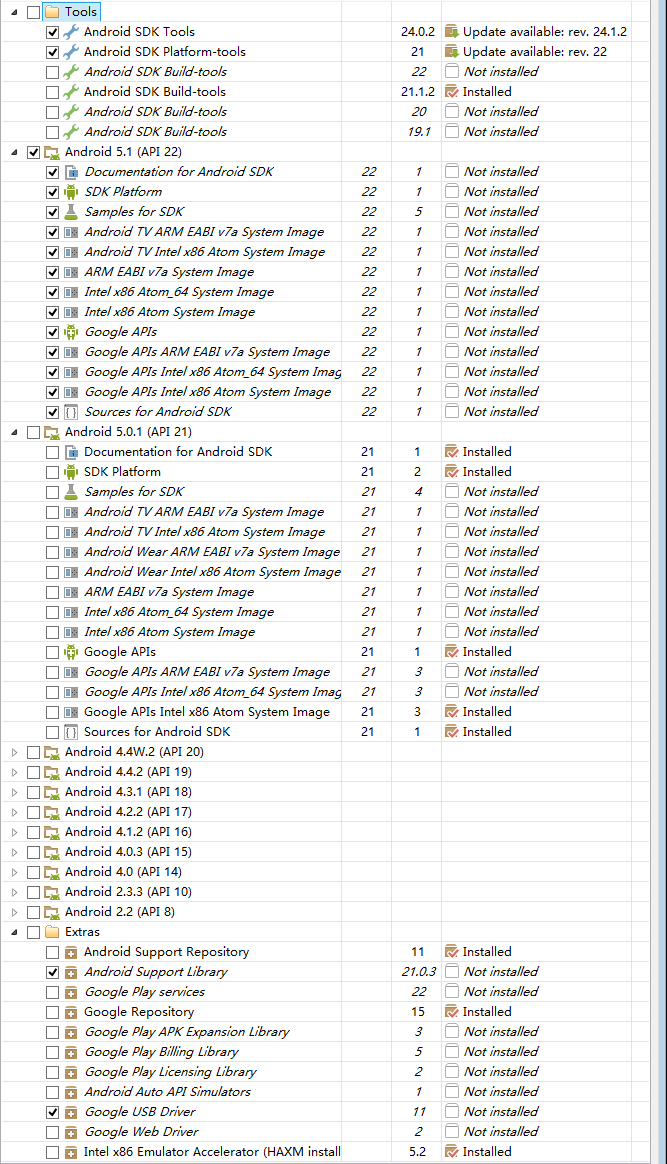Select the Google Repository row
This screenshot has height=1164, width=667.
[139, 1012]
